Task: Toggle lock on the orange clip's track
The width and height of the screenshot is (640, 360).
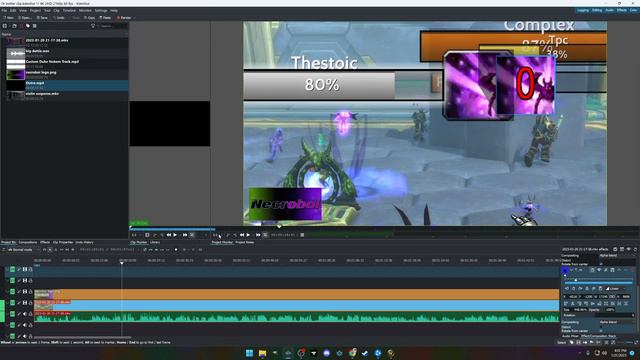Action: pos(31,291)
